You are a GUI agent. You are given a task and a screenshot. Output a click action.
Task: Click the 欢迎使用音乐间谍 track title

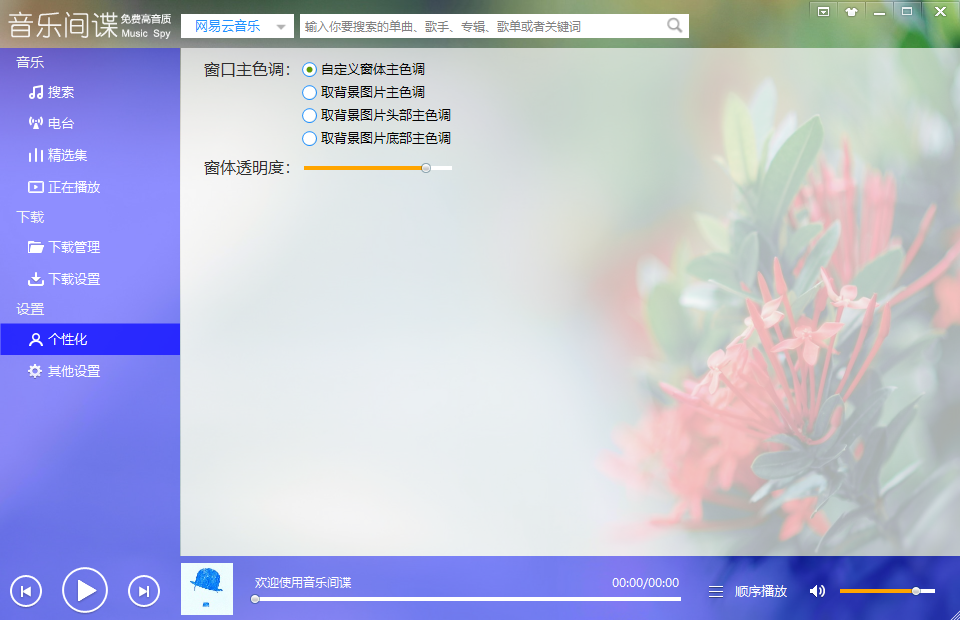coord(303,583)
